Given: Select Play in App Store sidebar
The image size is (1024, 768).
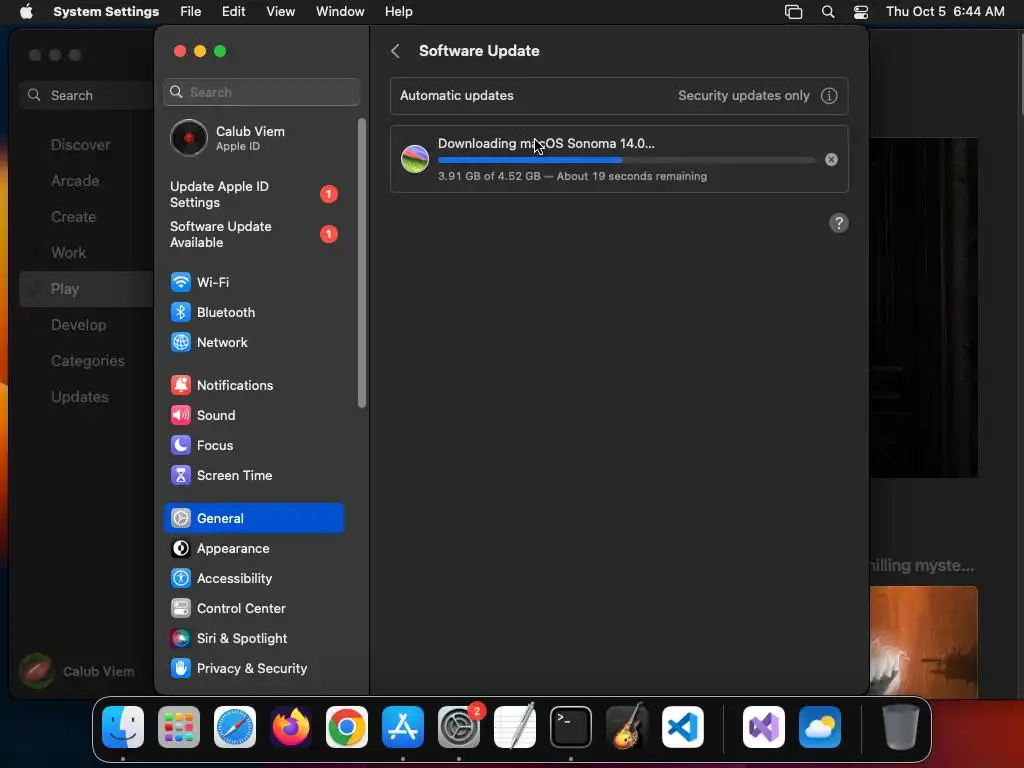Looking at the screenshot, I should [87, 289].
